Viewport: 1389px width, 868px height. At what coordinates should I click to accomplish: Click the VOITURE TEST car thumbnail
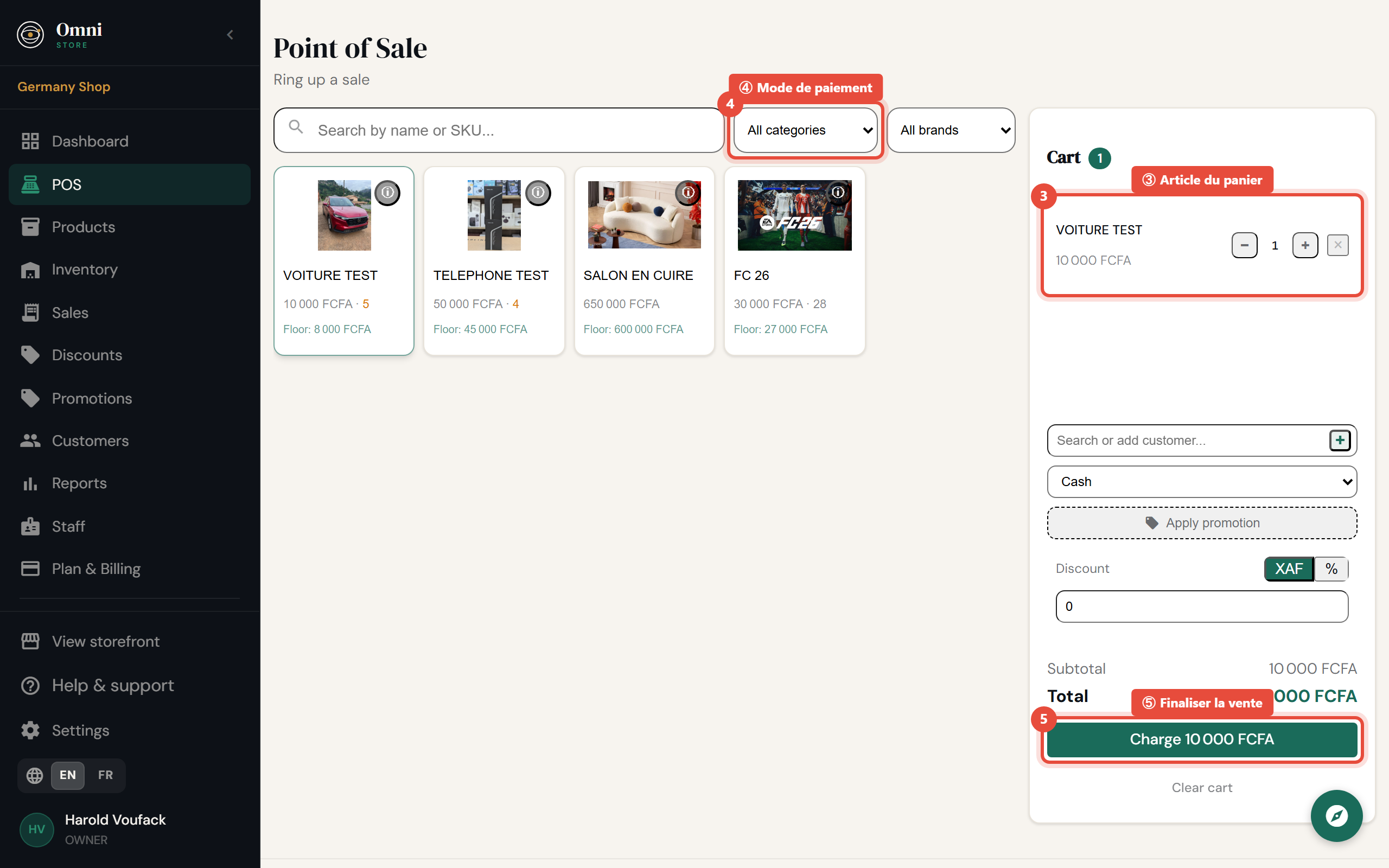coord(345,215)
